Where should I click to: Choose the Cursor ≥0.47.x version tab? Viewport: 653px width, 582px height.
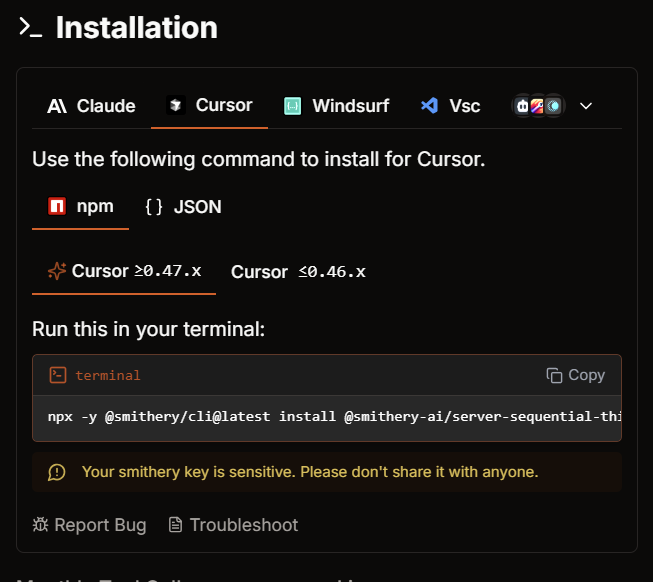pos(124,271)
